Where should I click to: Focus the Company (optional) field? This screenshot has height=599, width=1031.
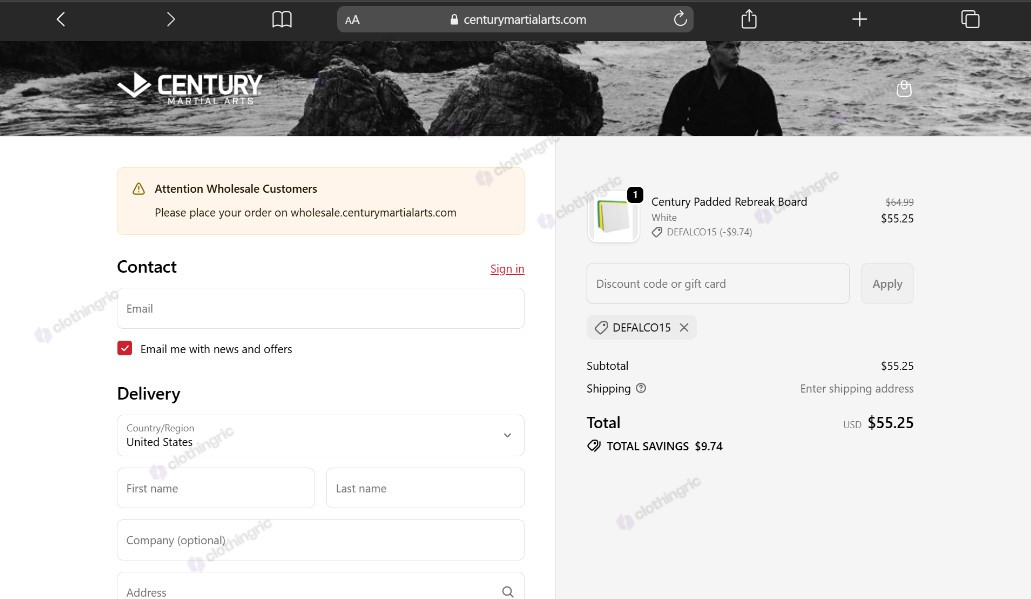point(321,540)
